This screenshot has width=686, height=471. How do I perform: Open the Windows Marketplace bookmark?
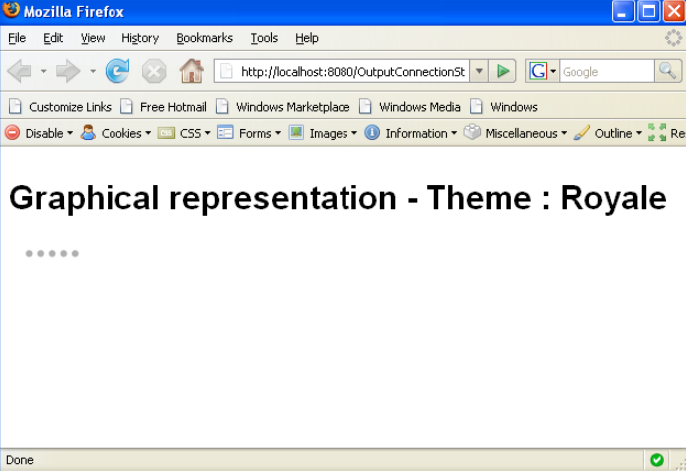point(283,107)
